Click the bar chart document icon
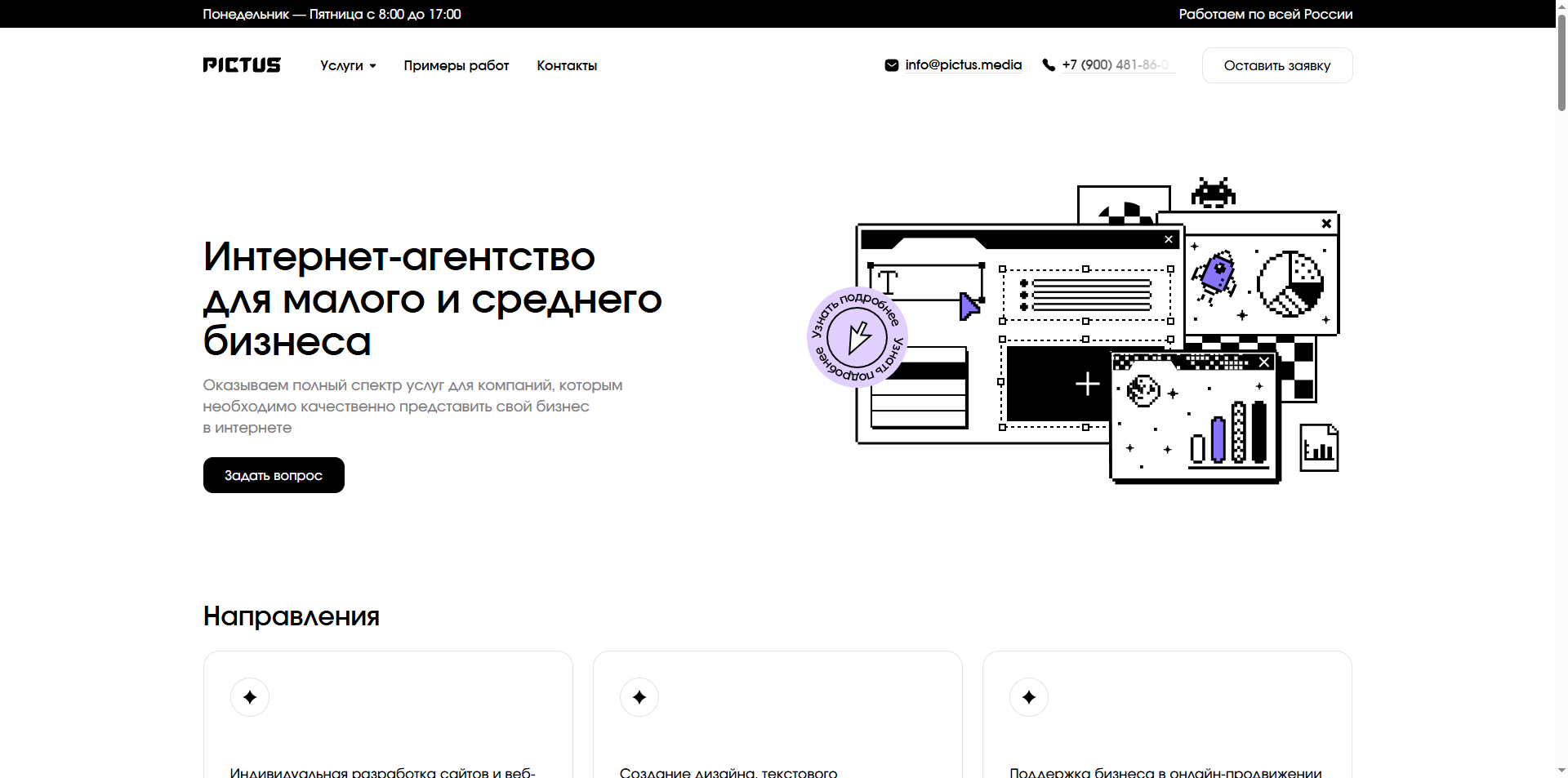 click(1319, 447)
